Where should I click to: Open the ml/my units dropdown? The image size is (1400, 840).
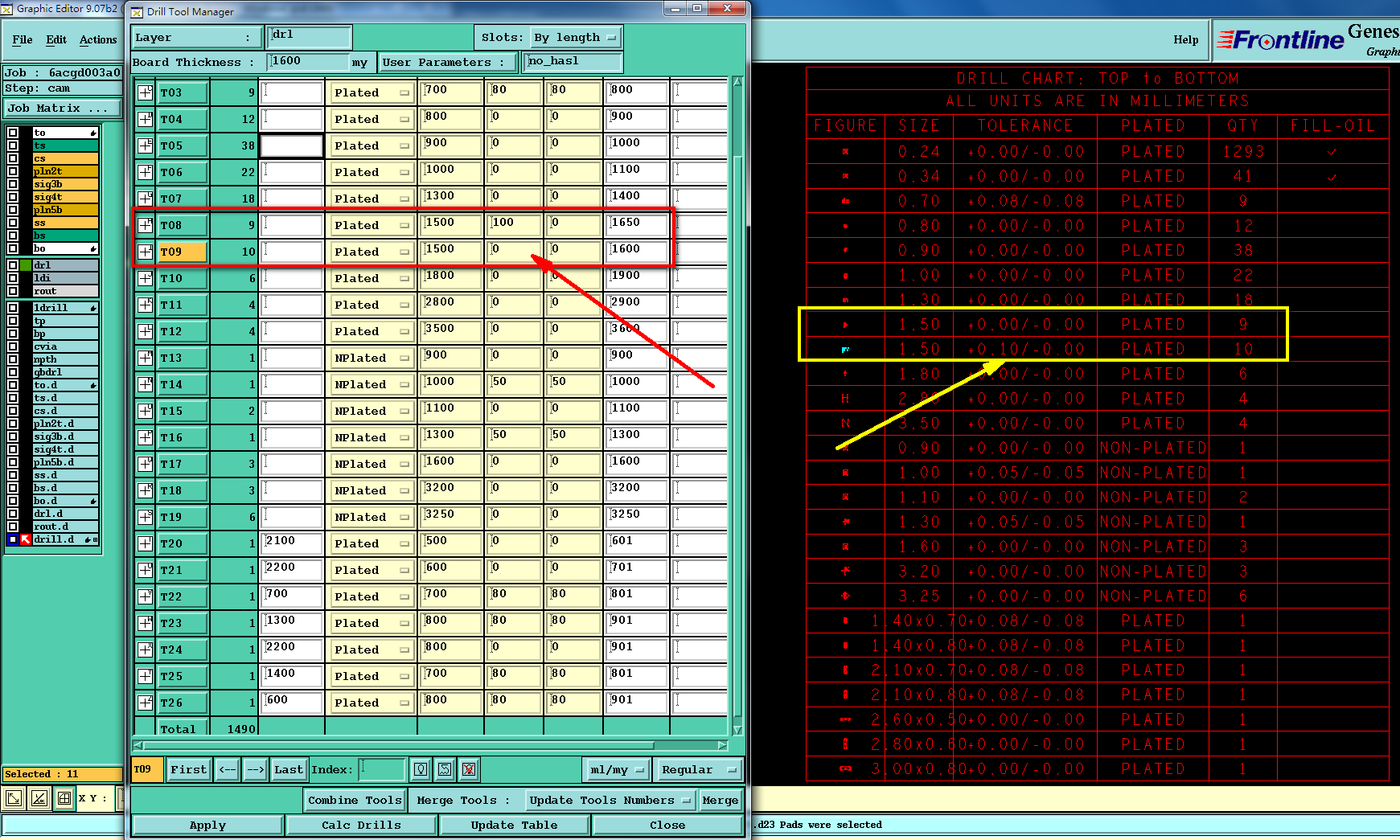[617, 770]
